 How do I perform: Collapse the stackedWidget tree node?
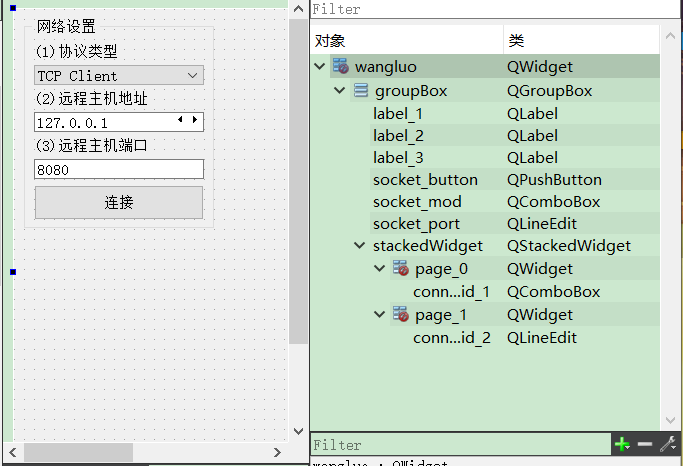click(359, 246)
